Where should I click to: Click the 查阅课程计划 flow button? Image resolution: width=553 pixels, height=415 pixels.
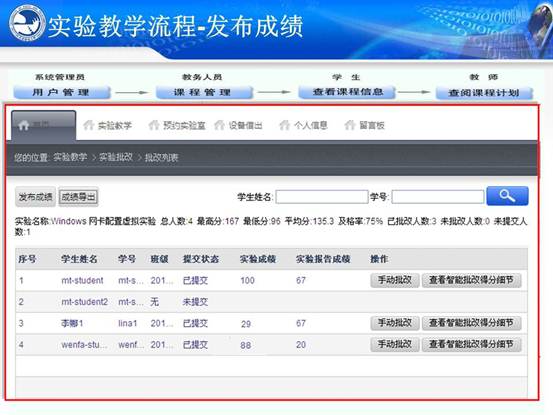tap(484, 93)
